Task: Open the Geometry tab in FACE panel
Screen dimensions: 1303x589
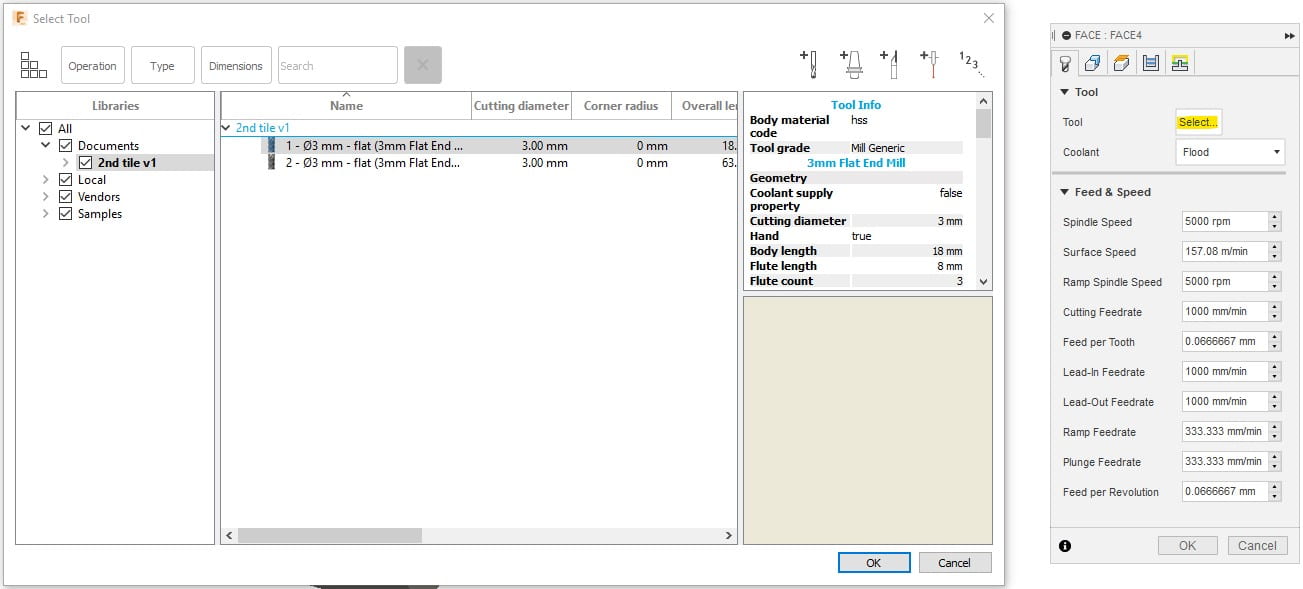Action: point(1093,63)
